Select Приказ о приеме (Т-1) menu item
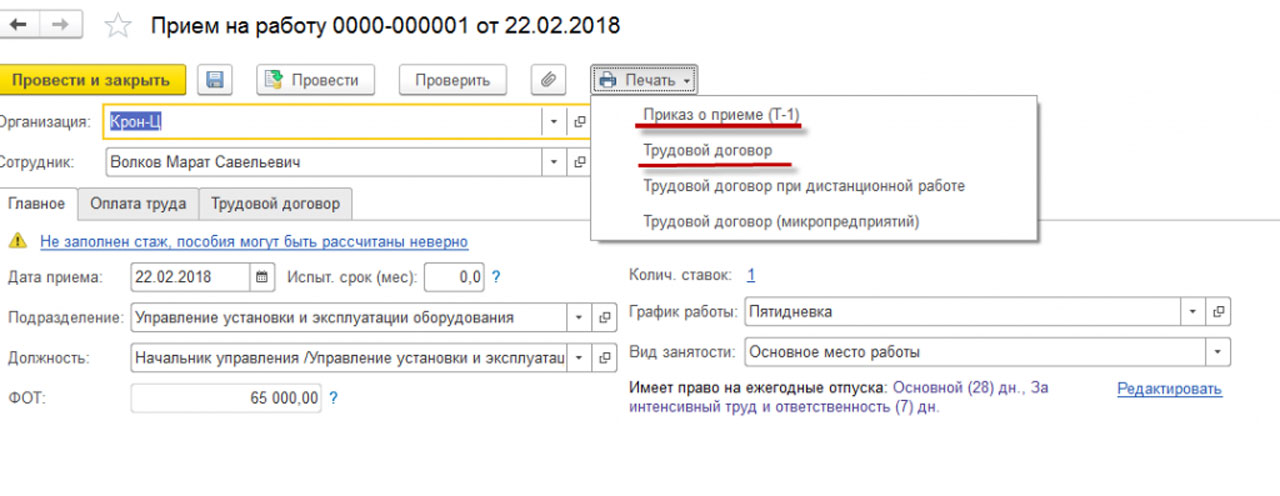 click(721, 114)
